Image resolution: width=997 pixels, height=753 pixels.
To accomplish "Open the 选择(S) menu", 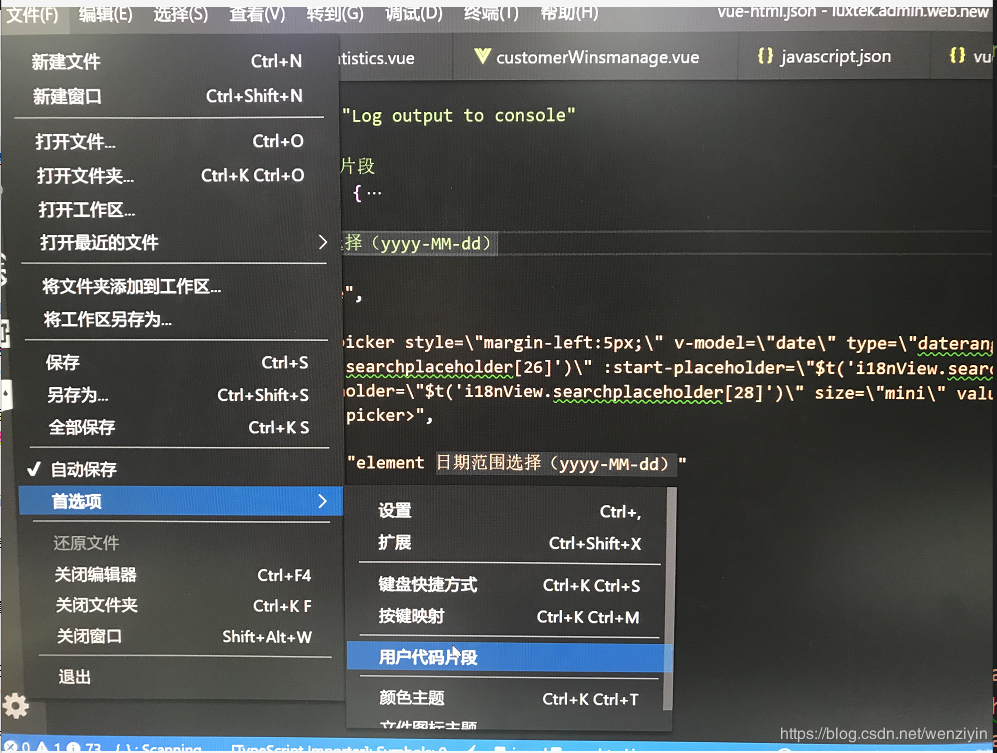I will point(181,13).
